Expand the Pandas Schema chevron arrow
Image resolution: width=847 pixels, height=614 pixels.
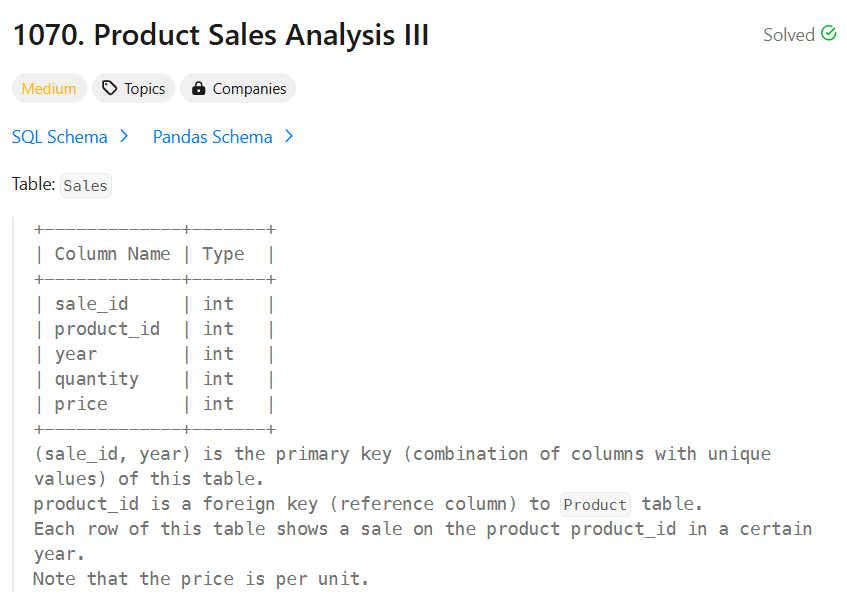point(289,136)
